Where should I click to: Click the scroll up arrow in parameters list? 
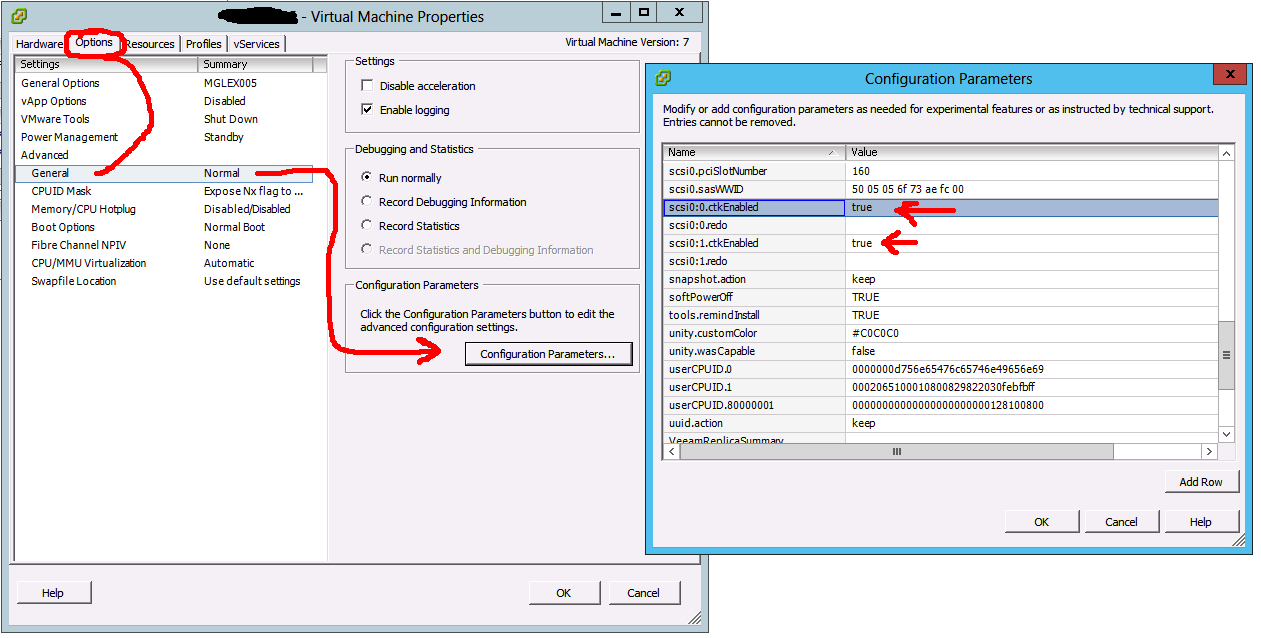click(x=1226, y=152)
